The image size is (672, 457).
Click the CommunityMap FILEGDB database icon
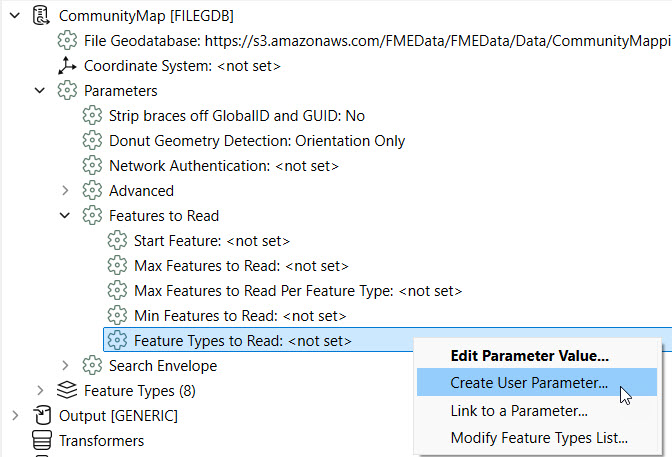pos(42,16)
